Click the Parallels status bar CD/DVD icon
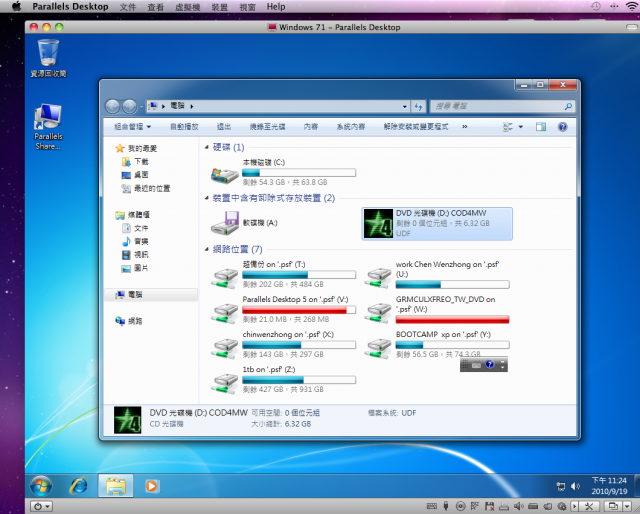The height and width of the screenshot is (514, 640). pyautogui.click(x=460, y=506)
